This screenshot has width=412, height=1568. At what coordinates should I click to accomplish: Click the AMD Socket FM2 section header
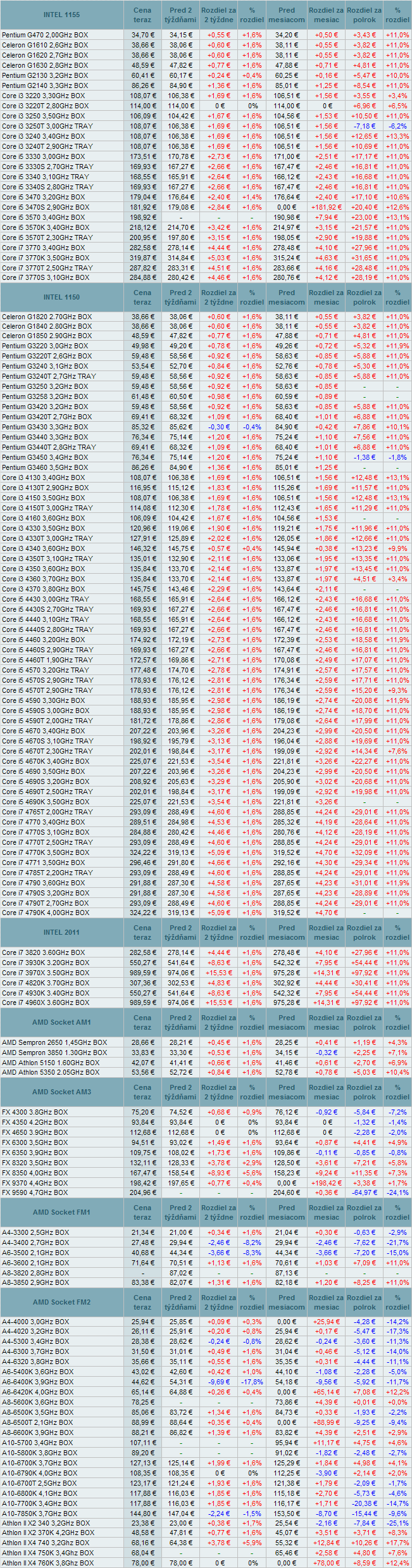point(62,1302)
